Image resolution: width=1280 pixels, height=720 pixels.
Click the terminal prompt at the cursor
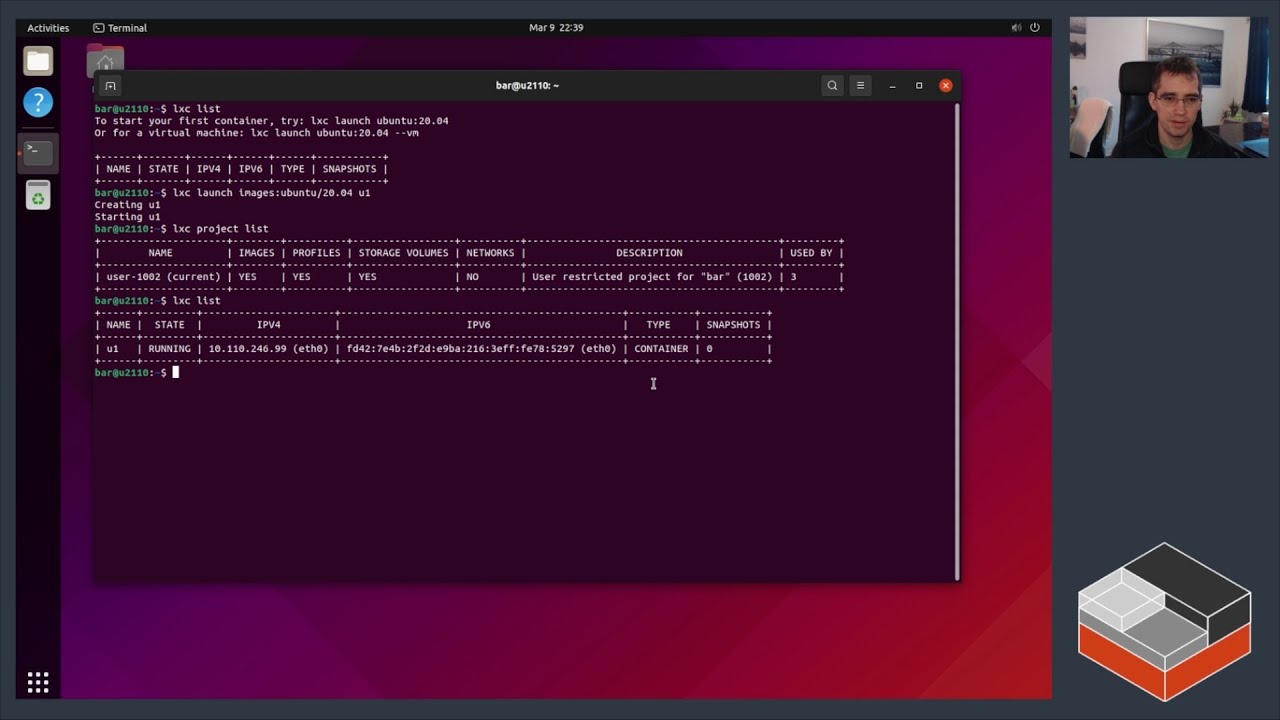tap(175, 373)
